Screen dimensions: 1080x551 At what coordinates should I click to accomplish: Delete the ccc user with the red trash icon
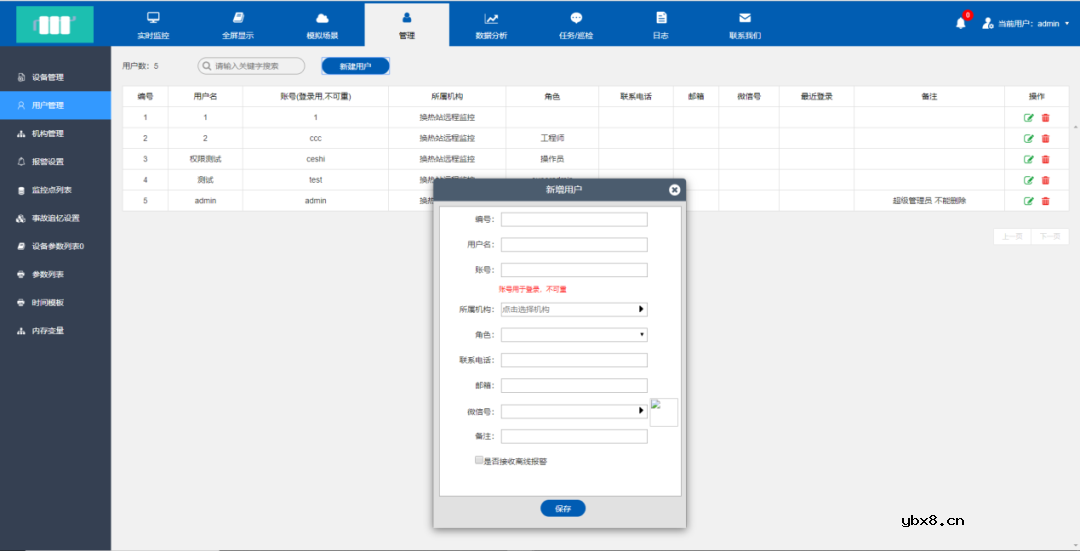tap(1046, 138)
